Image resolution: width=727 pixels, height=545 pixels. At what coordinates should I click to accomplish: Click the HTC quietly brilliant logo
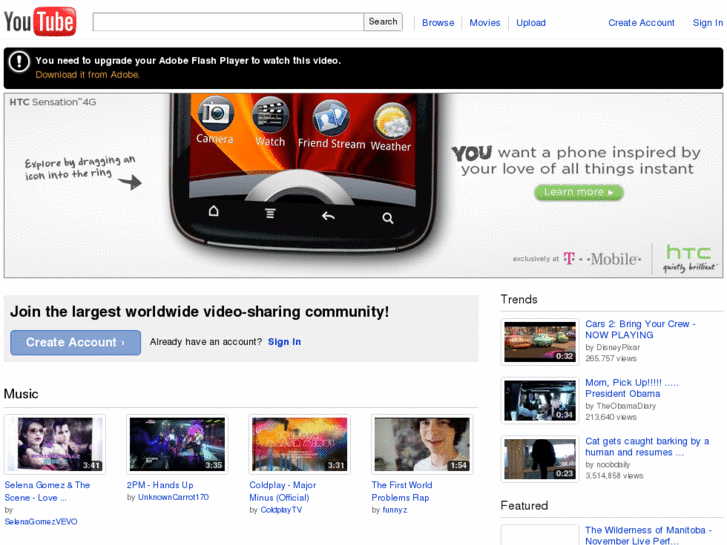[x=689, y=258]
